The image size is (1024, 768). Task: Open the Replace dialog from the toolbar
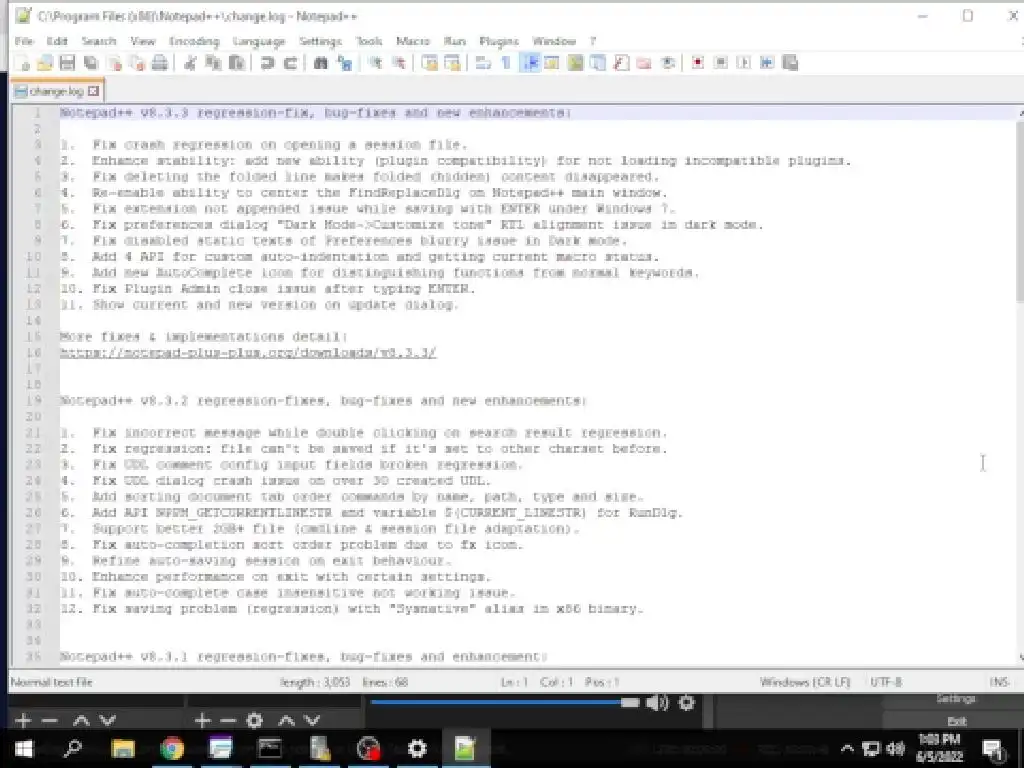pyautogui.click(x=344, y=63)
